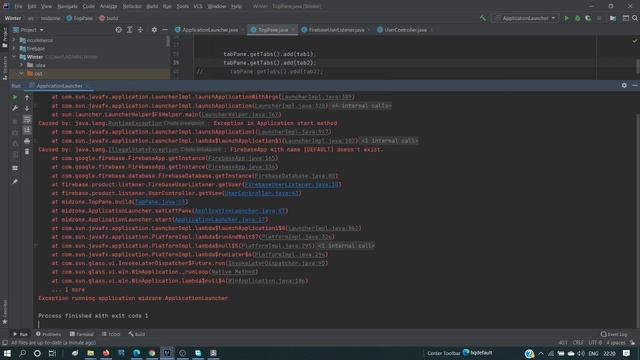This screenshot has height=360, width=640.
Task: Switch to ApplicationLauncher.java tab
Action: (x=209, y=30)
